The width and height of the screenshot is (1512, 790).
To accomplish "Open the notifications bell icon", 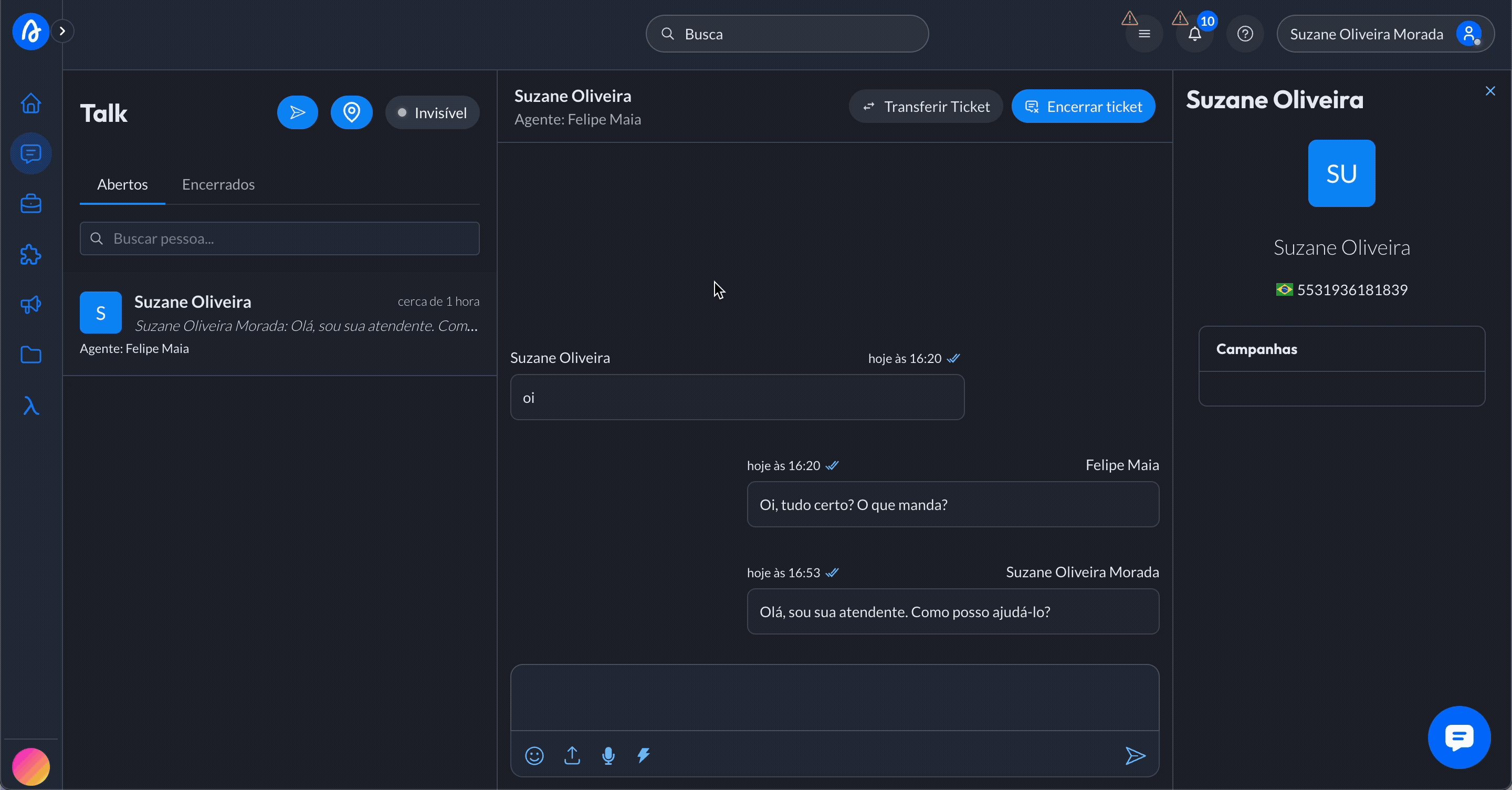I will pos(1194,34).
